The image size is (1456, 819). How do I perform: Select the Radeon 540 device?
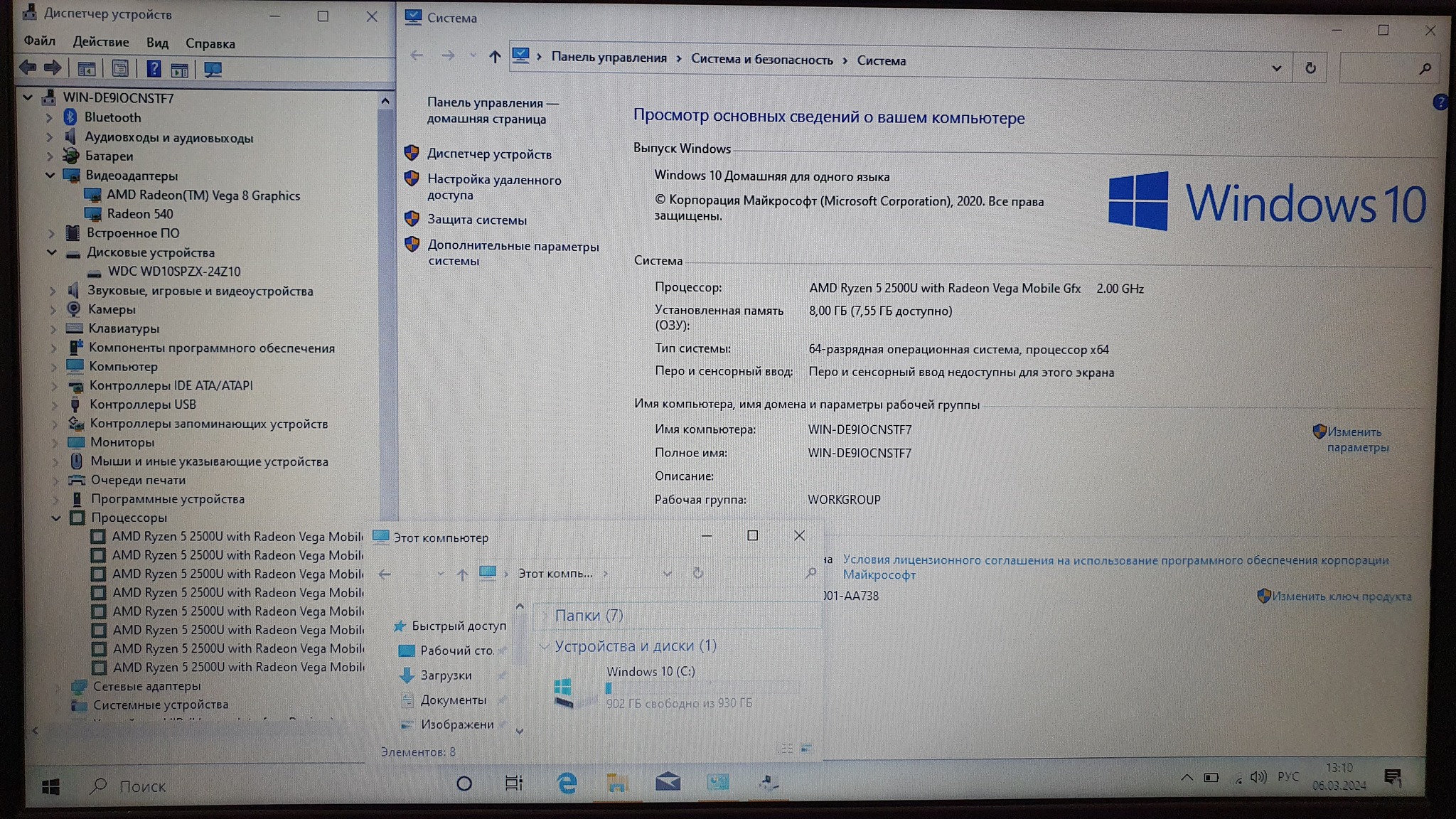pos(139,214)
